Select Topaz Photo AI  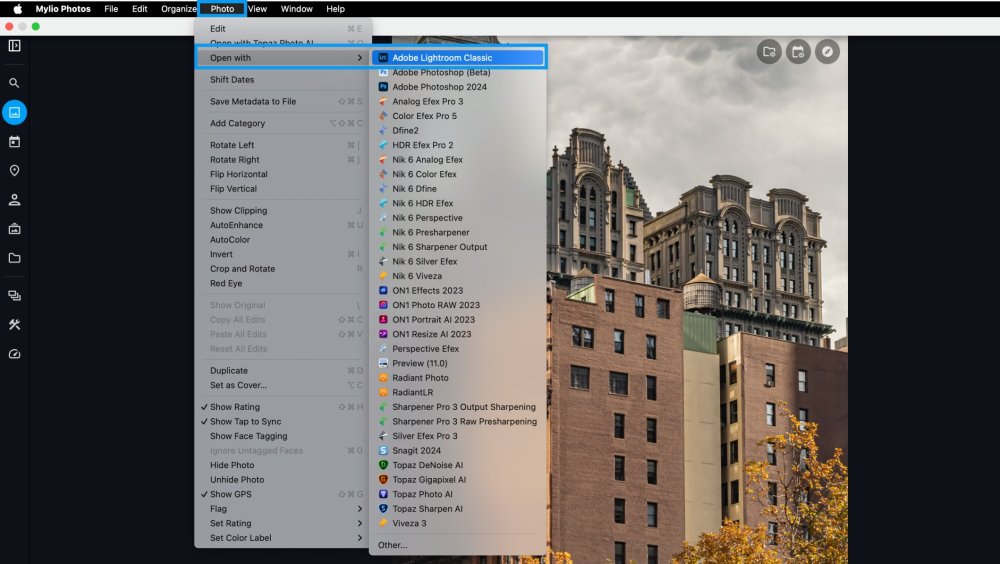coord(458,494)
